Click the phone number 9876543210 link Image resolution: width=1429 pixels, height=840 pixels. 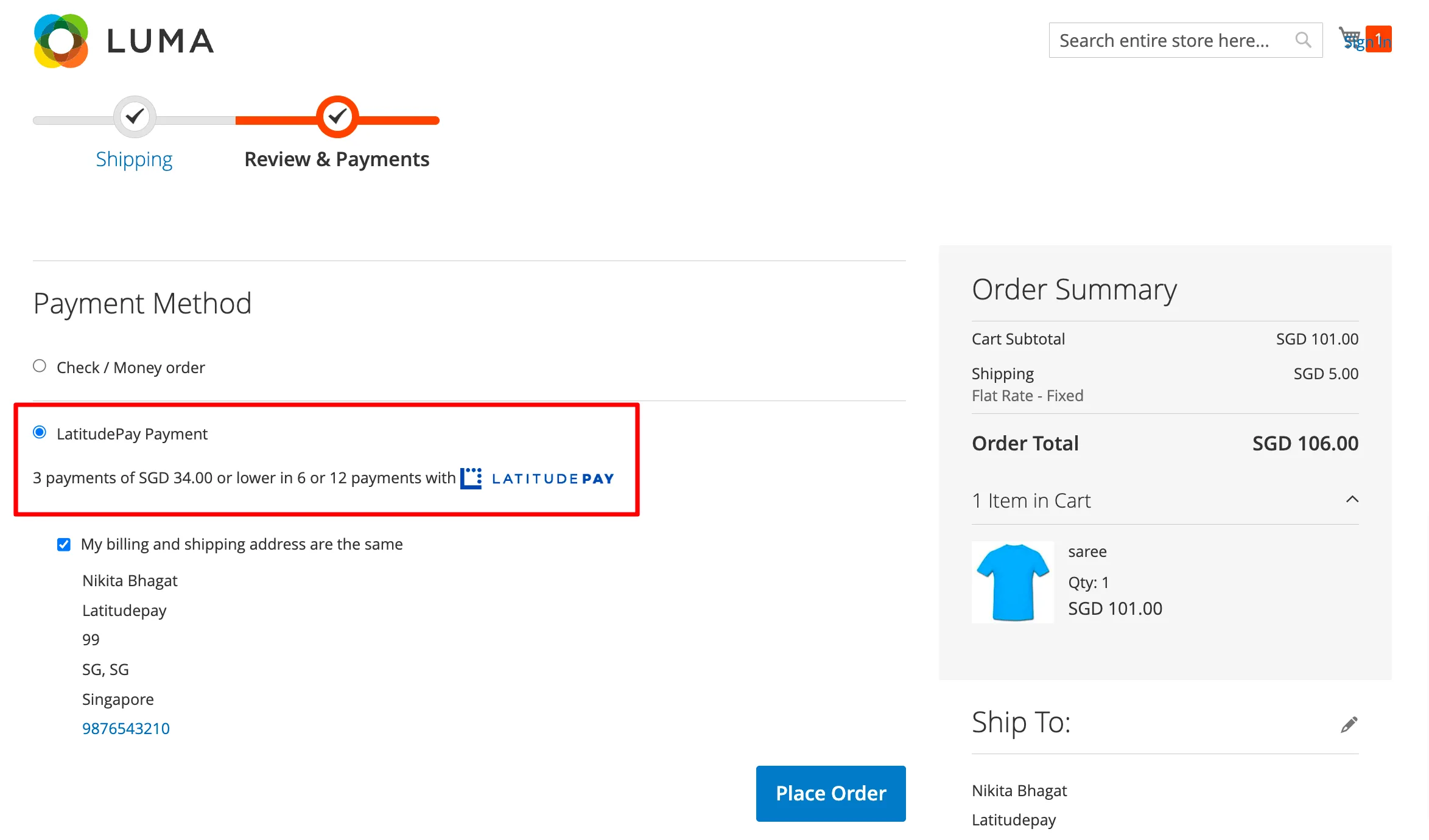(x=126, y=729)
